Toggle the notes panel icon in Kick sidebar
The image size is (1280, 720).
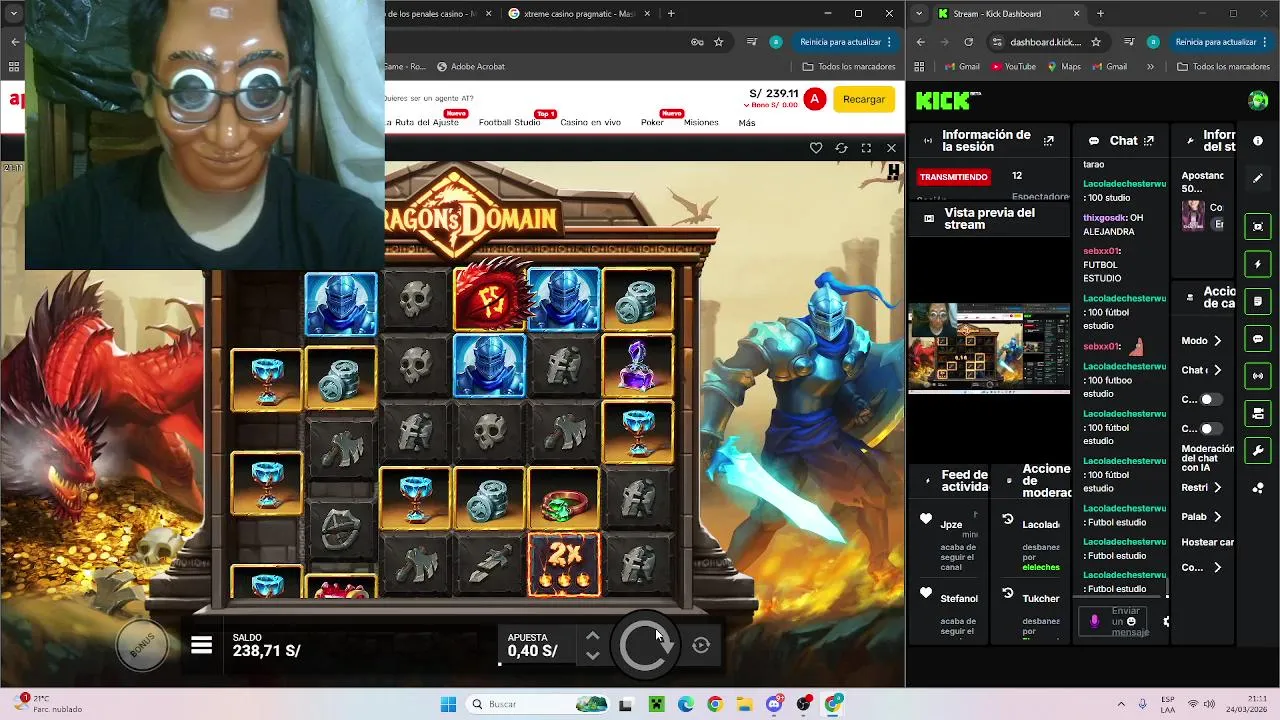[x=1258, y=301]
